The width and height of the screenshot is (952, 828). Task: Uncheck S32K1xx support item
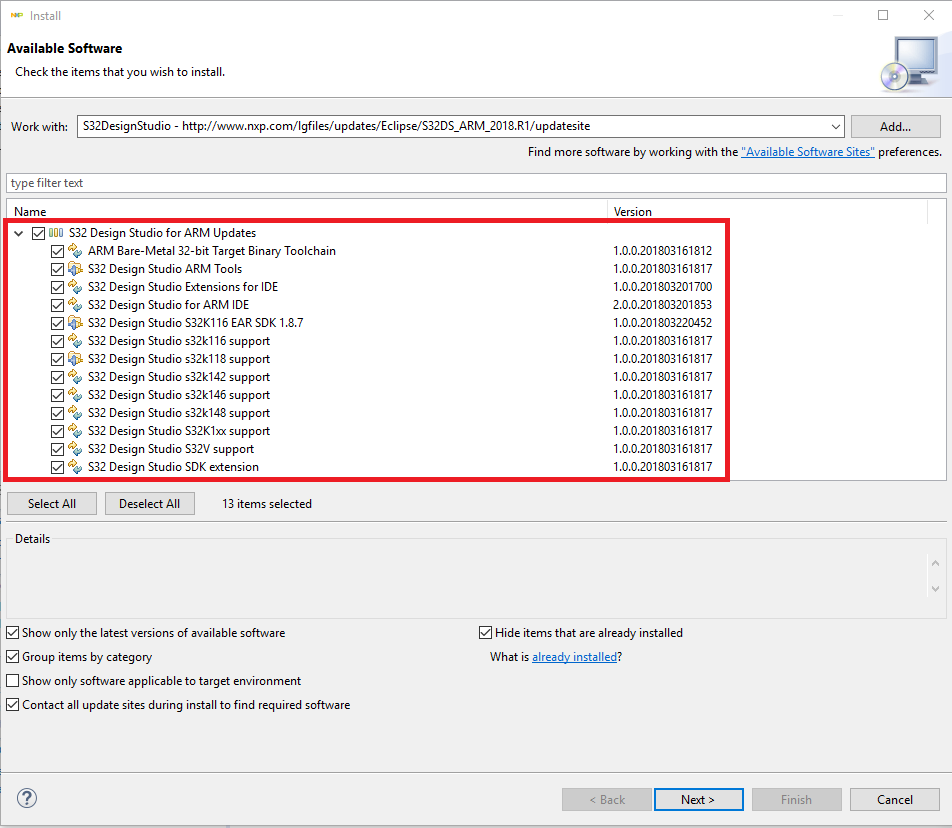(x=57, y=431)
